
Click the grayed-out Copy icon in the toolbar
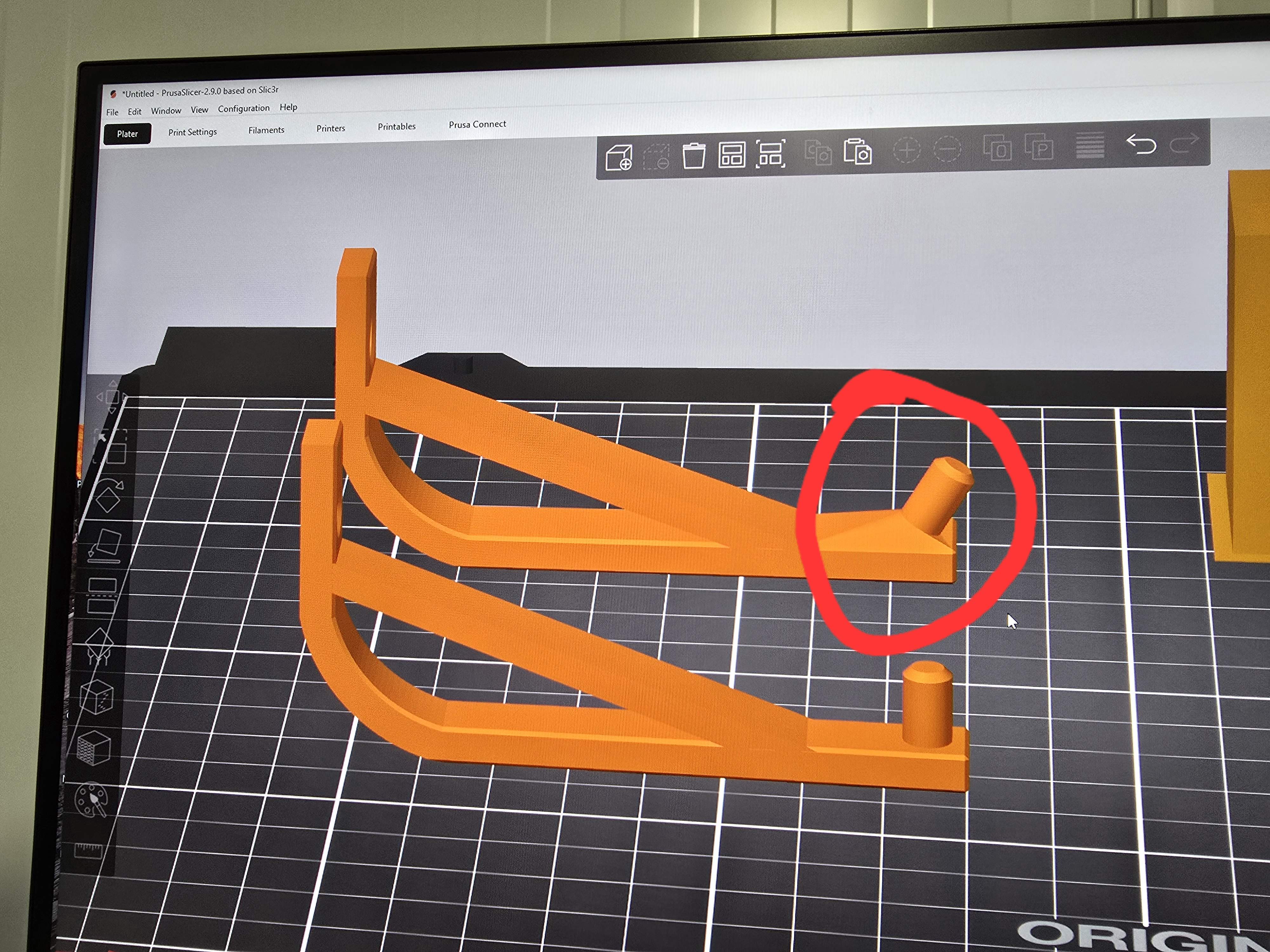click(x=818, y=153)
